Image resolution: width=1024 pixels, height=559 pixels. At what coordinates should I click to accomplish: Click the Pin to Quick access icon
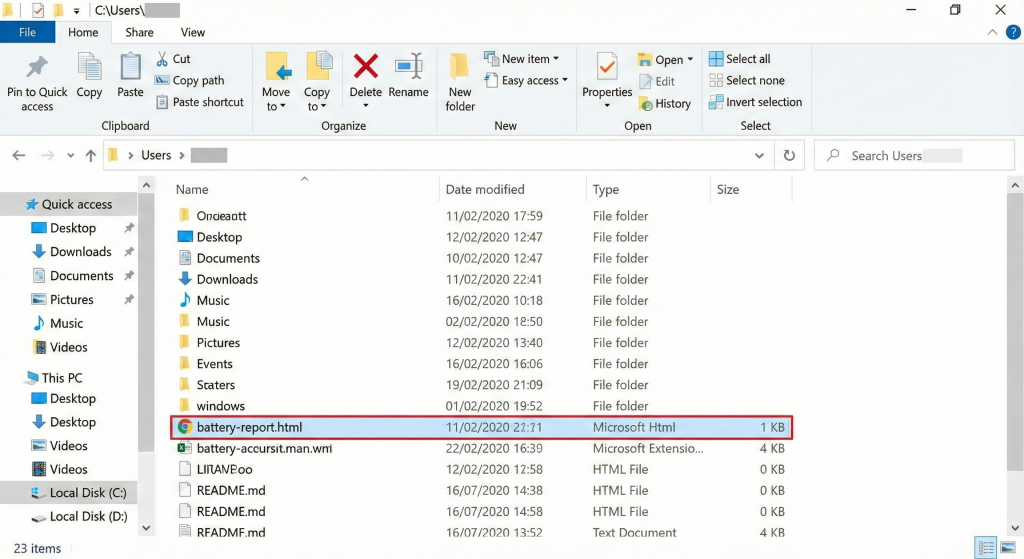point(37,70)
